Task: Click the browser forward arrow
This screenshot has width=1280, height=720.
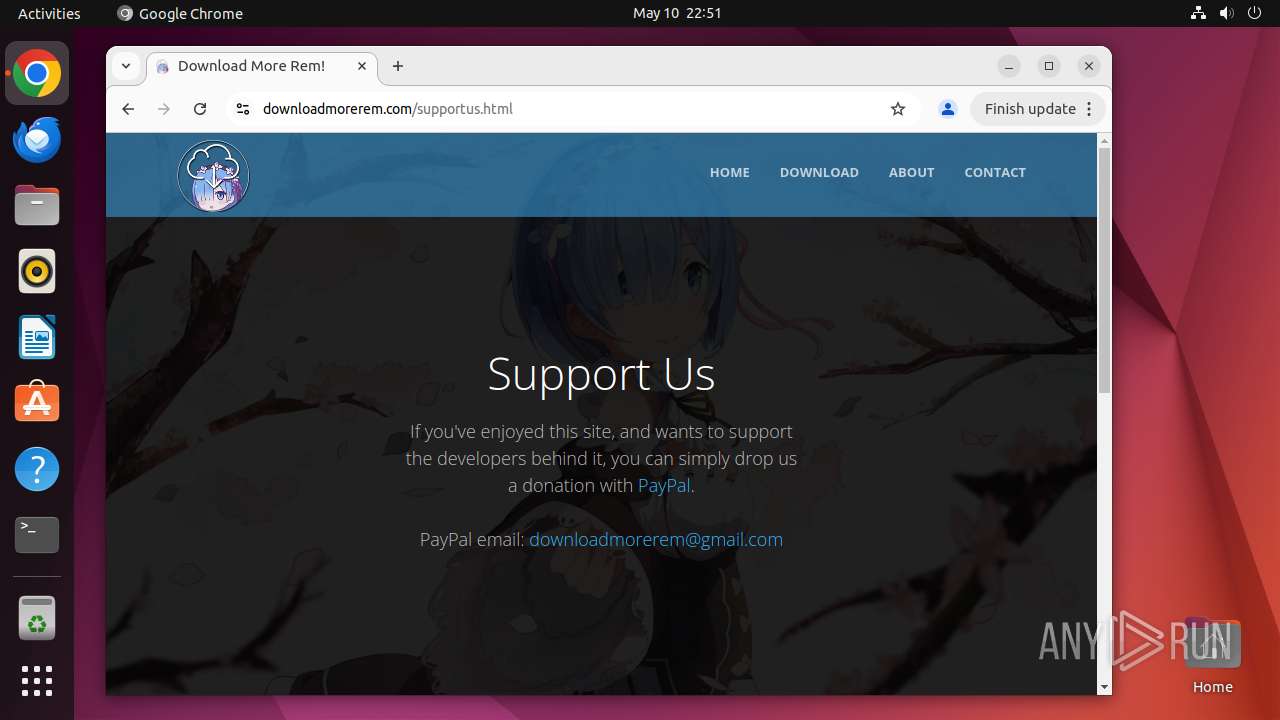Action: click(x=164, y=109)
